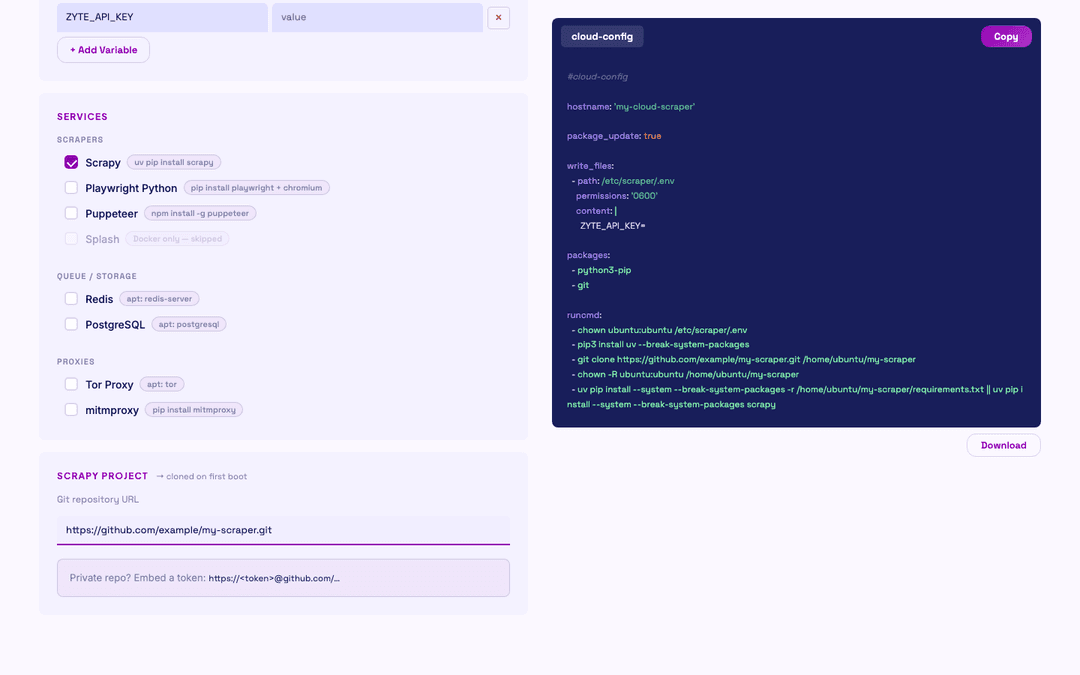Copy the cloud-config output

1006,37
